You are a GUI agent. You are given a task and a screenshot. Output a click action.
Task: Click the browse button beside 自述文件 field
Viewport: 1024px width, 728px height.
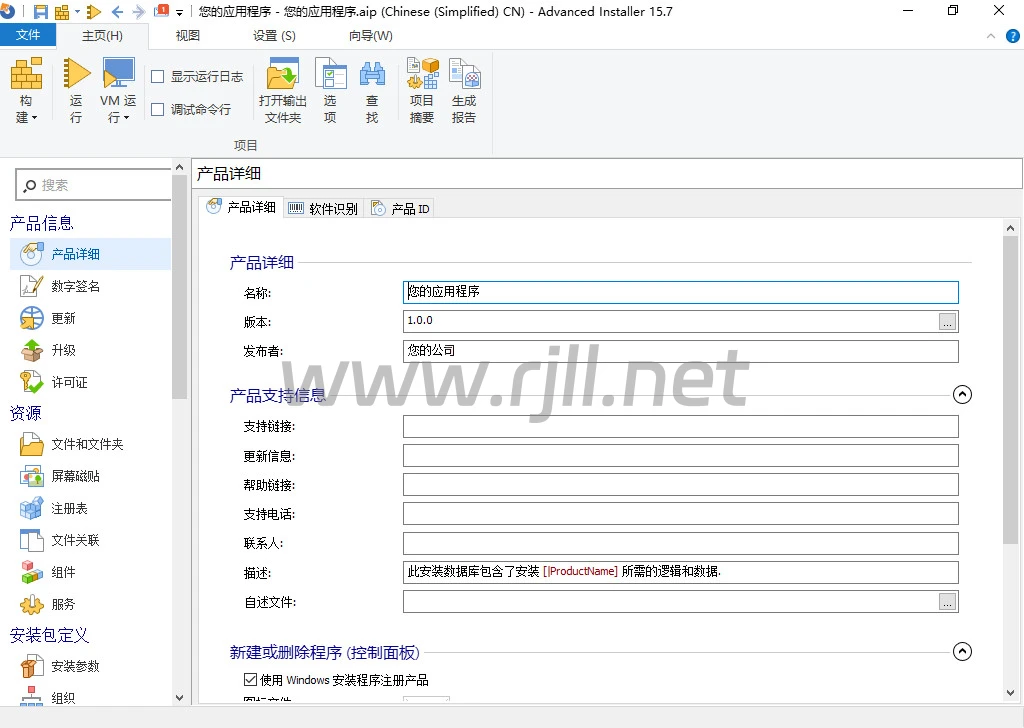(947, 602)
